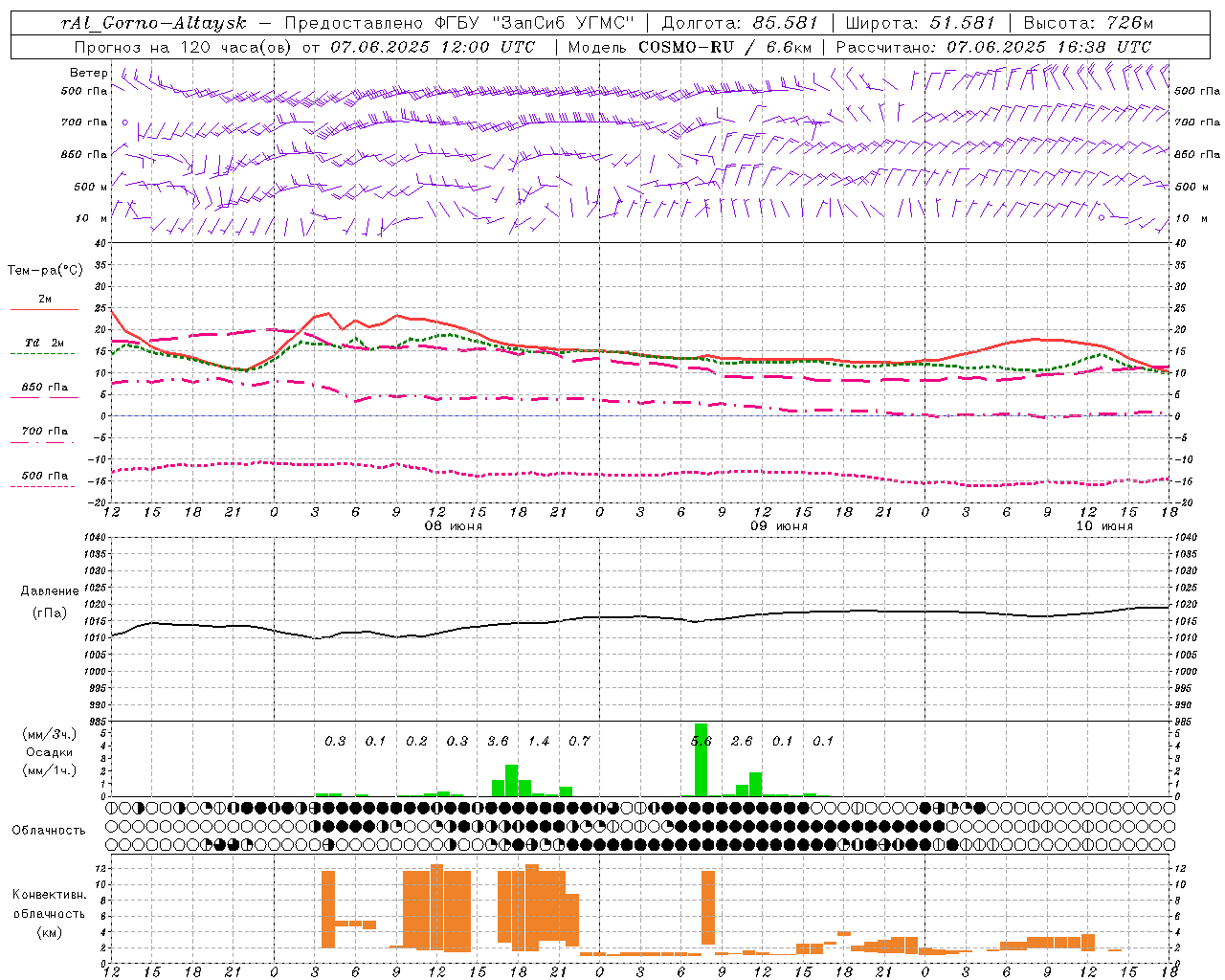Select the 2м temperature legend label
This screenshot has height=980, width=1225.
coord(45,299)
